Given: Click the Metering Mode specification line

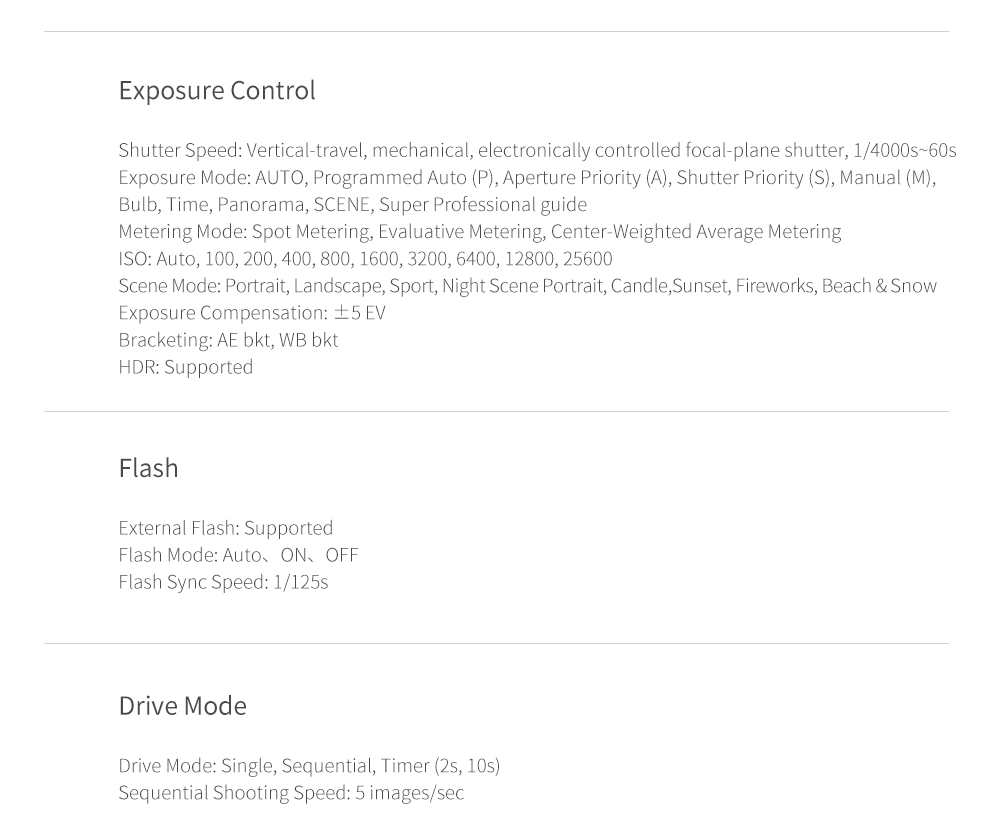Looking at the screenshot, I should 479,231.
